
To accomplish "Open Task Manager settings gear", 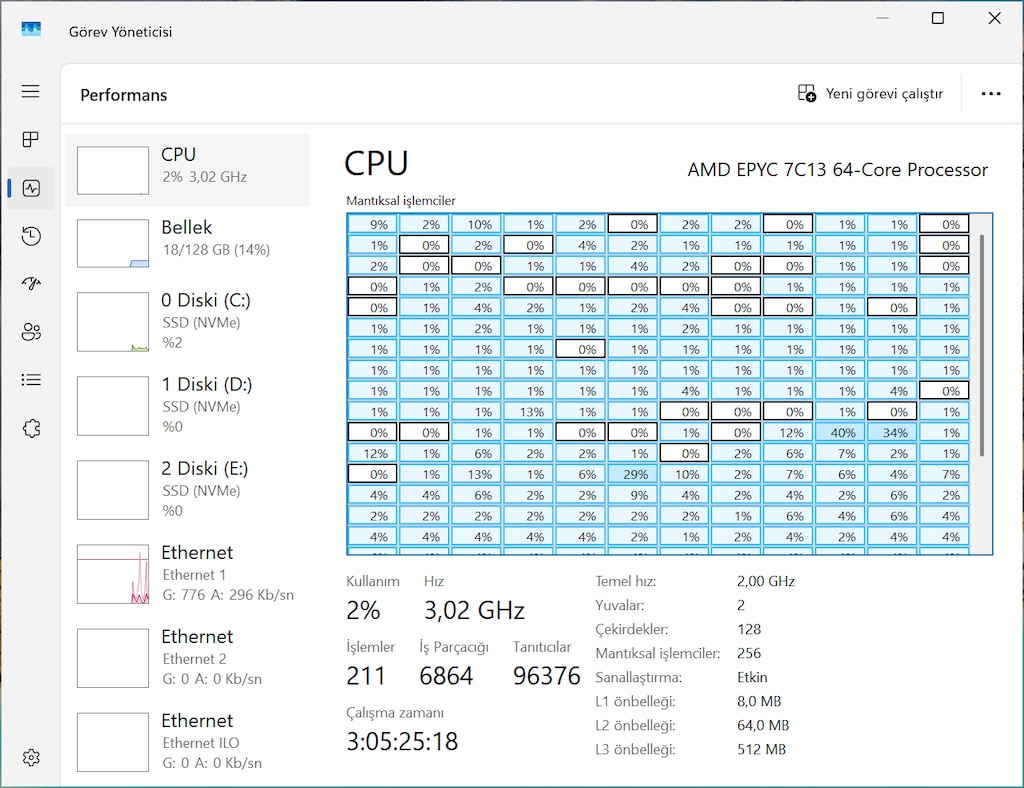I will tap(31, 757).
